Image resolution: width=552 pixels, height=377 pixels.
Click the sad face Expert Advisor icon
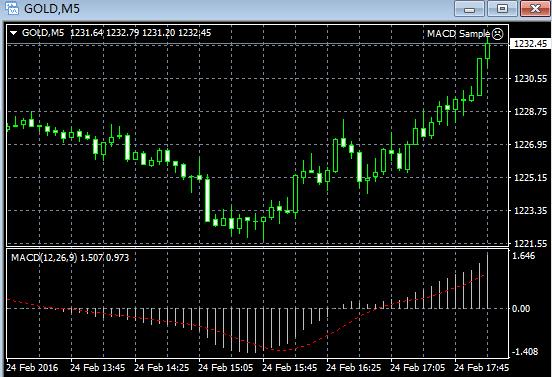pos(497,34)
